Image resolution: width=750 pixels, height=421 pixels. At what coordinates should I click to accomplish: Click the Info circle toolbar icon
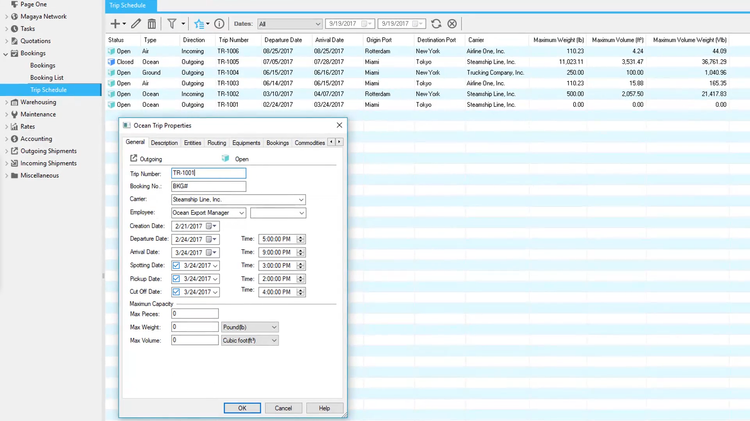(x=219, y=23)
